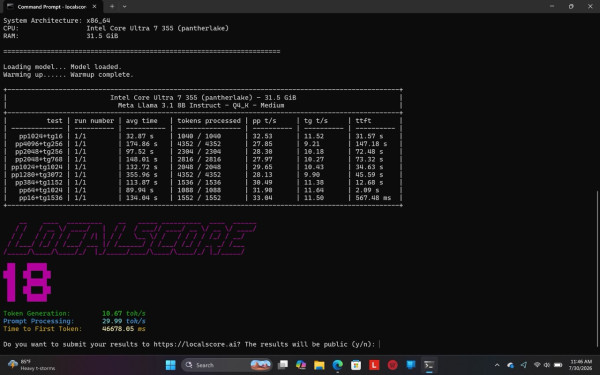Open the red circular app icon on taskbar
The width and height of the screenshot is (600, 375).
(x=393, y=365)
